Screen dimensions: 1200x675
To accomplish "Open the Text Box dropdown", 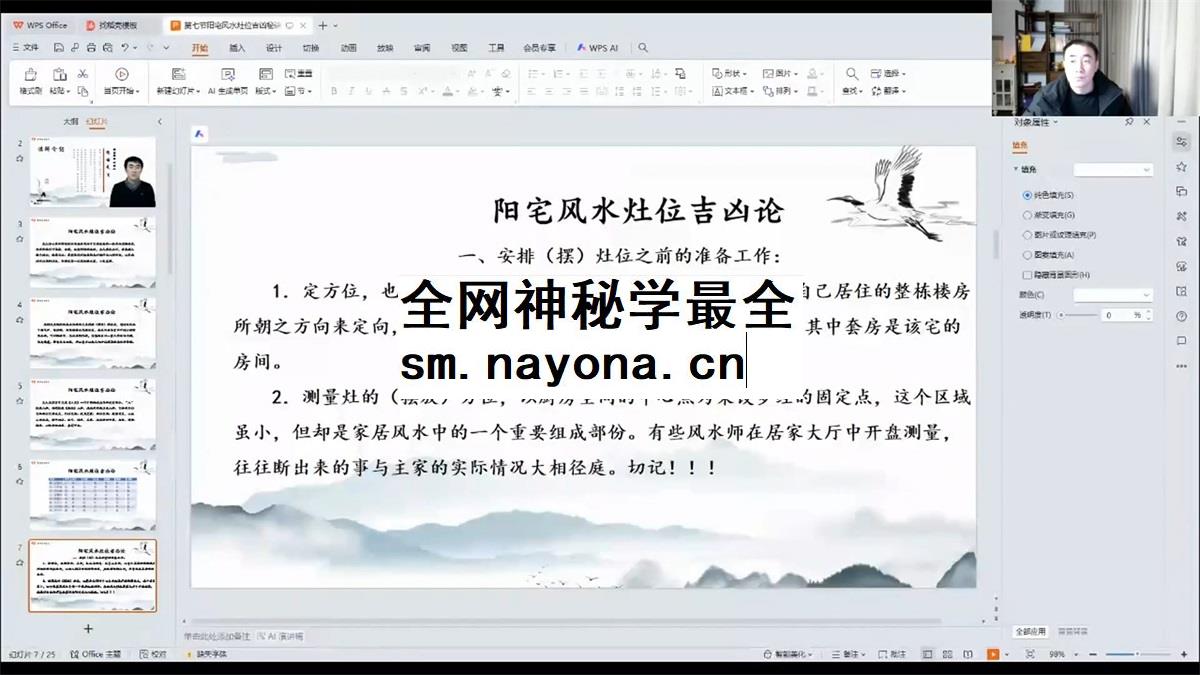I will [733, 91].
